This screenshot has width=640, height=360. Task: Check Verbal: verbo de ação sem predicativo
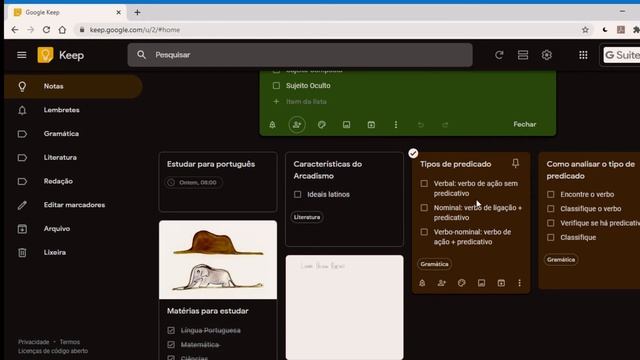pyautogui.click(x=424, y=184)
